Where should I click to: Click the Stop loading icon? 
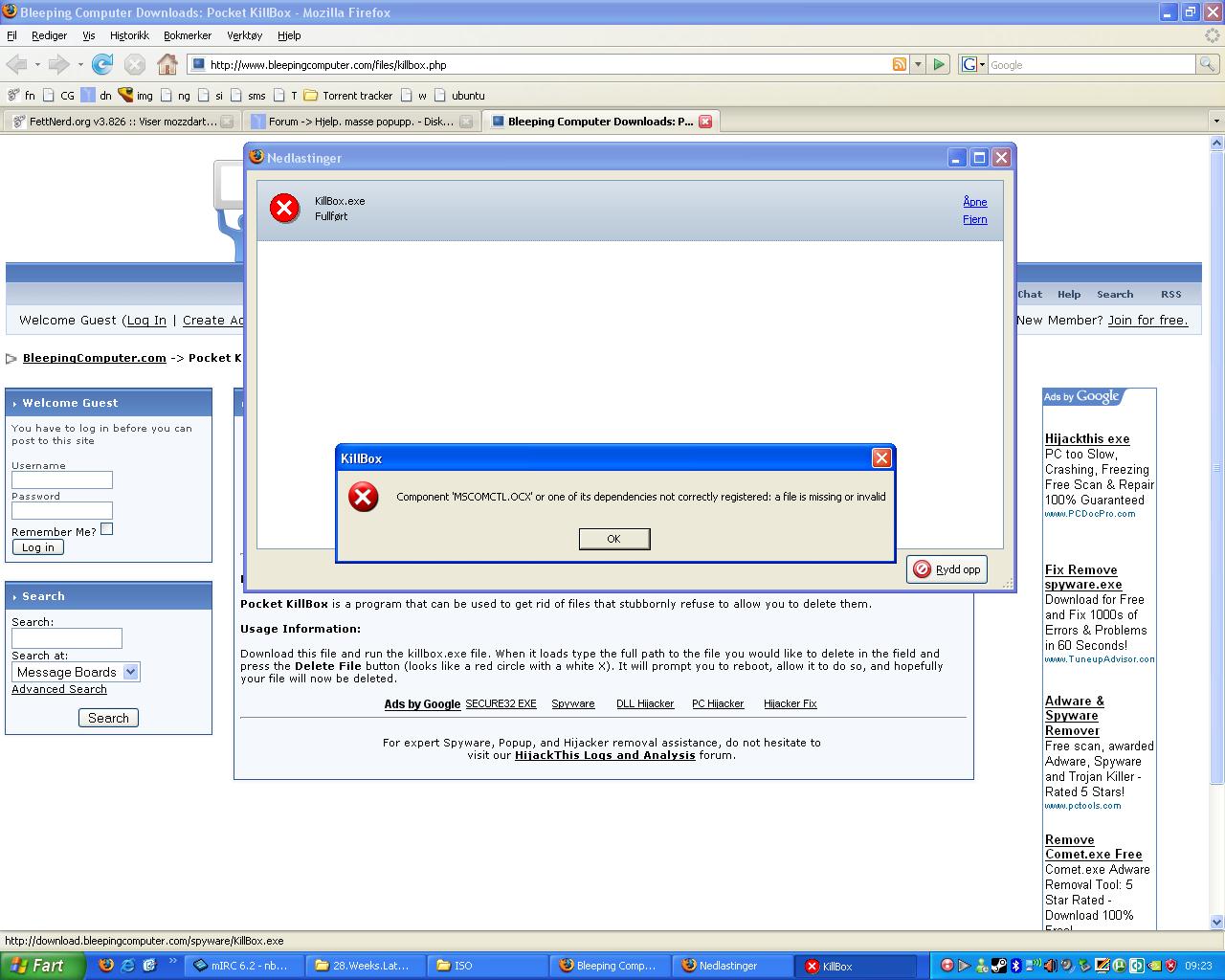135,64
